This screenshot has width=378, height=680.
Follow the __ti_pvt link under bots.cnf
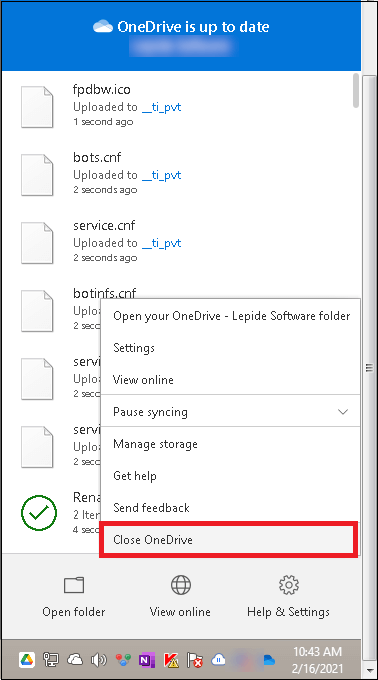[x=161, y=175]
